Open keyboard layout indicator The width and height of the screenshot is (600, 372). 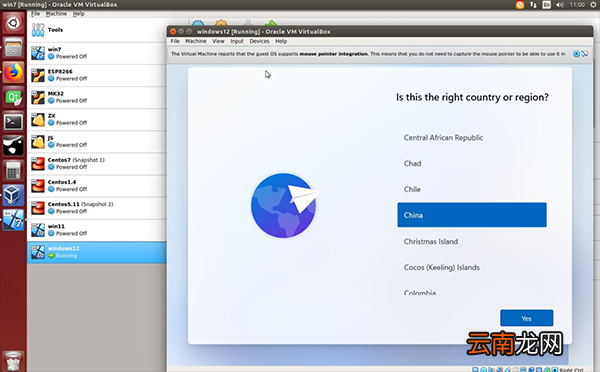[547, 5]
